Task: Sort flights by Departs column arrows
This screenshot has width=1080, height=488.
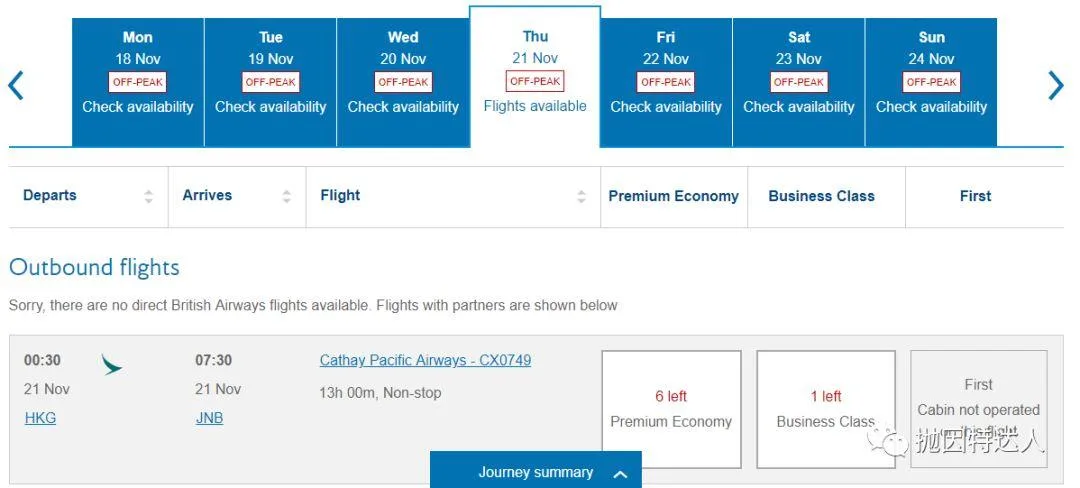Action: [x=149, y=196]
